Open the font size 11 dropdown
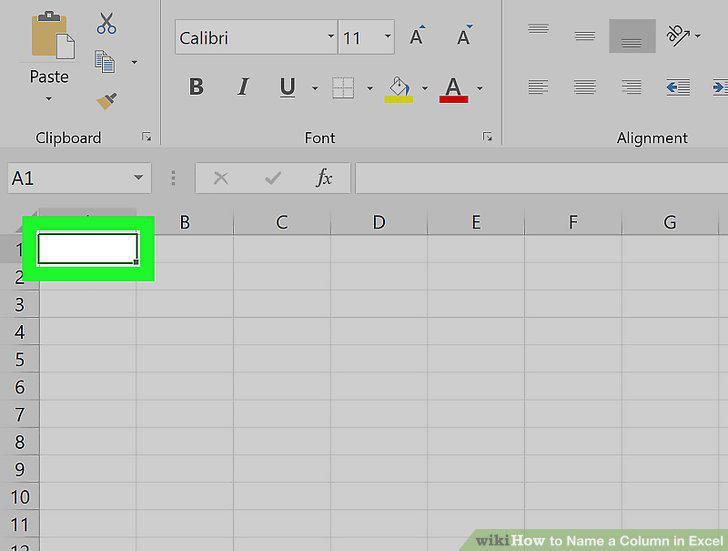728x551 pixels. tap(387, 36)
